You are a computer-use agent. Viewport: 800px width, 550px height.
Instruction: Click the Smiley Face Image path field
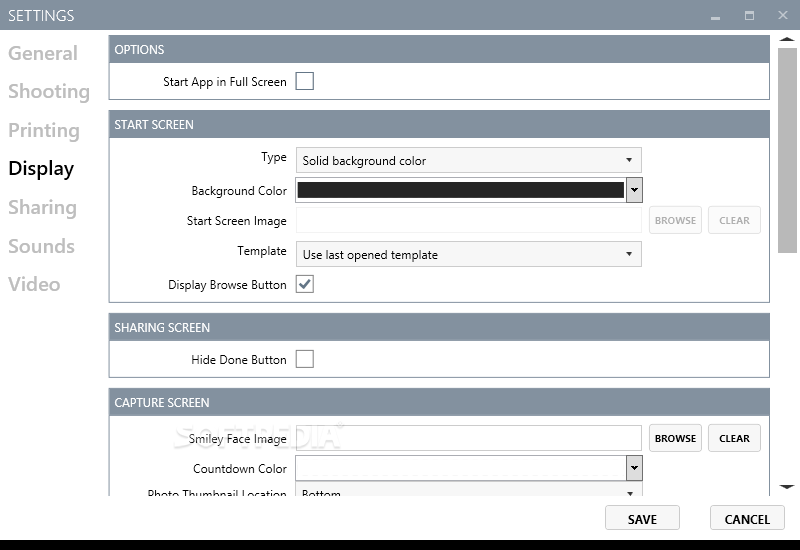coord(468,438)
